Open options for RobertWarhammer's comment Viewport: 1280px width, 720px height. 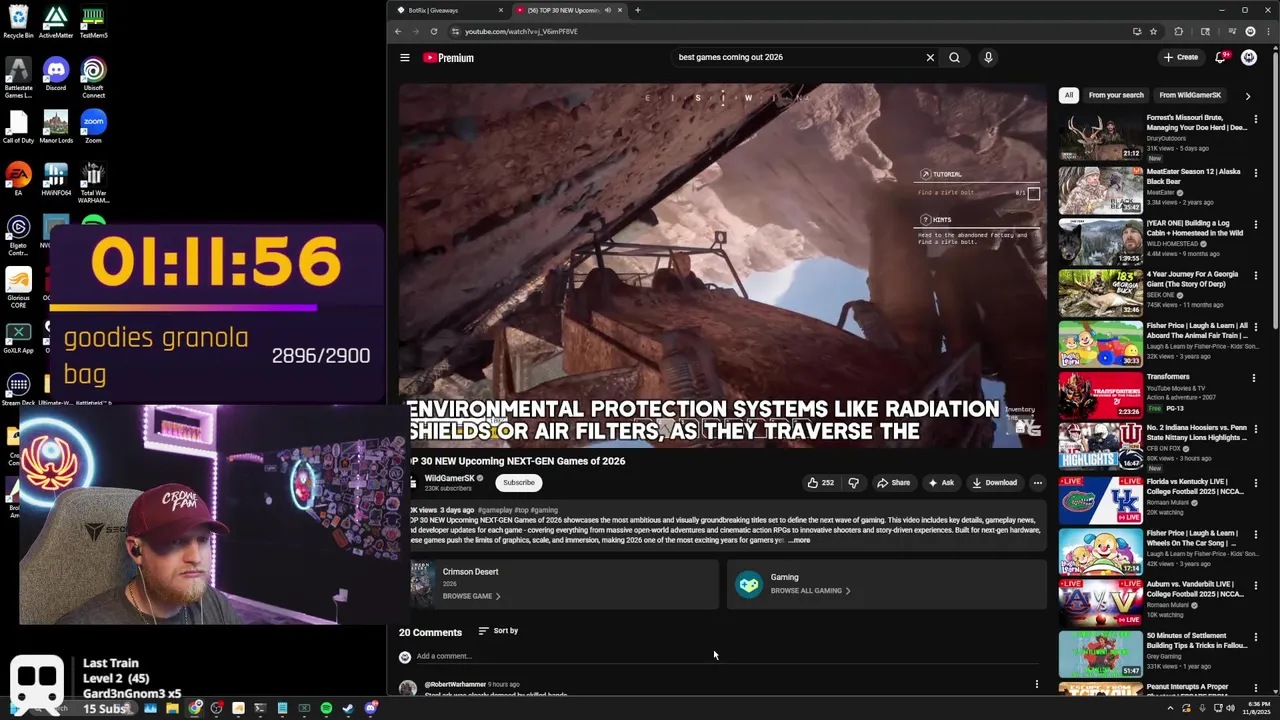(1037, 685)
